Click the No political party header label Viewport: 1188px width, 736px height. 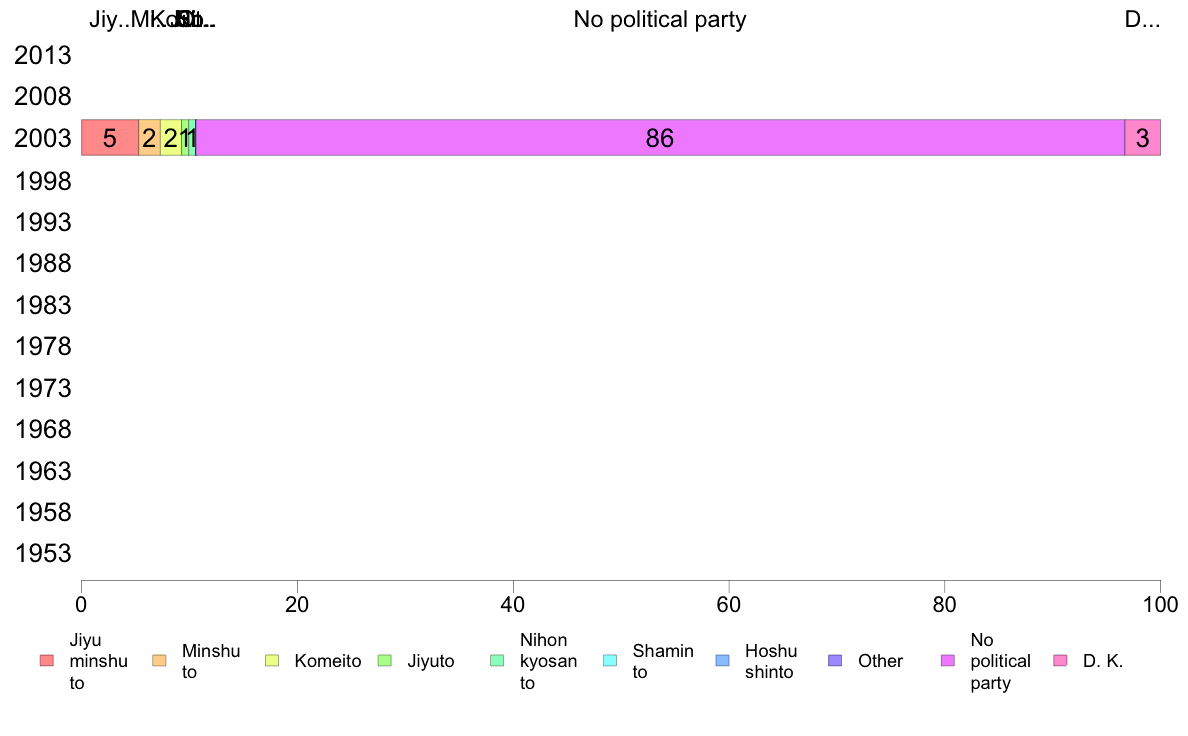click(x=660, y=19)
